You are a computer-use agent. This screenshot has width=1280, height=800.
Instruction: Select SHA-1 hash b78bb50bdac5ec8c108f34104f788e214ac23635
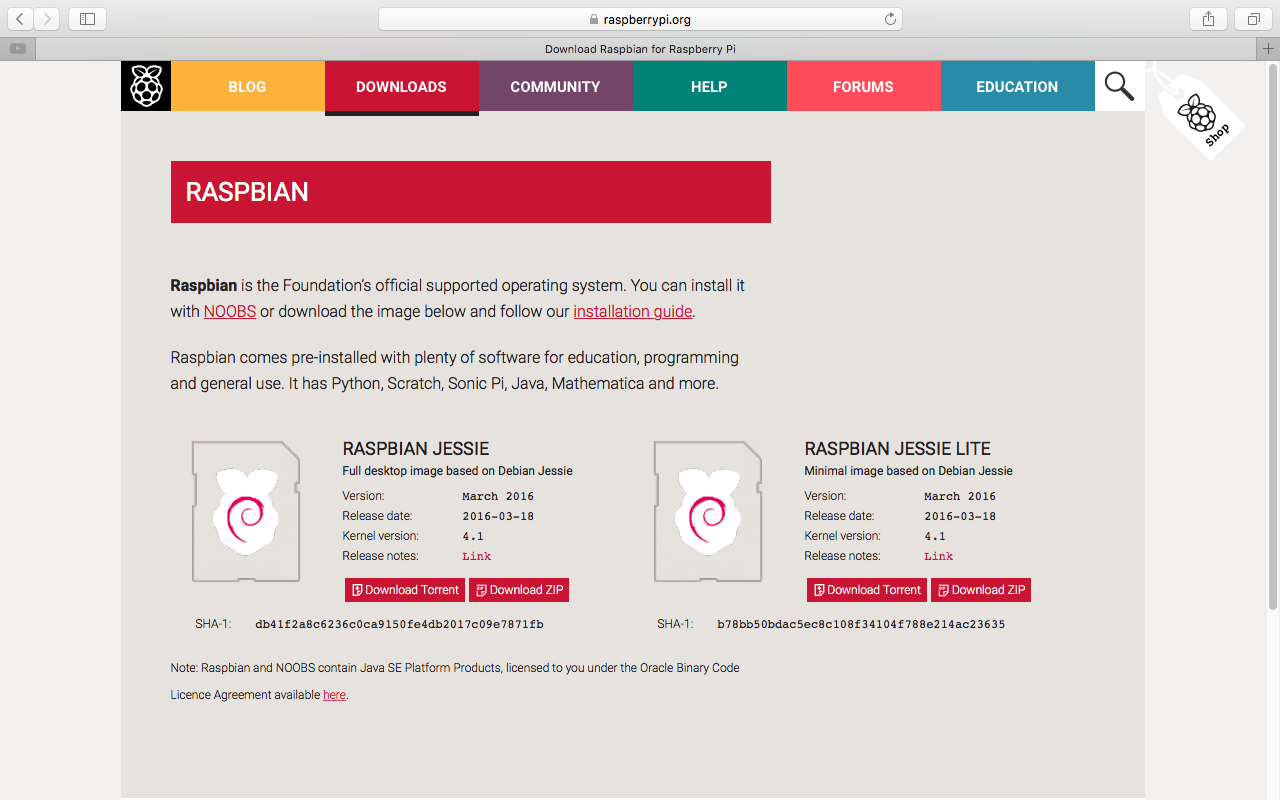tap(861, 624)
